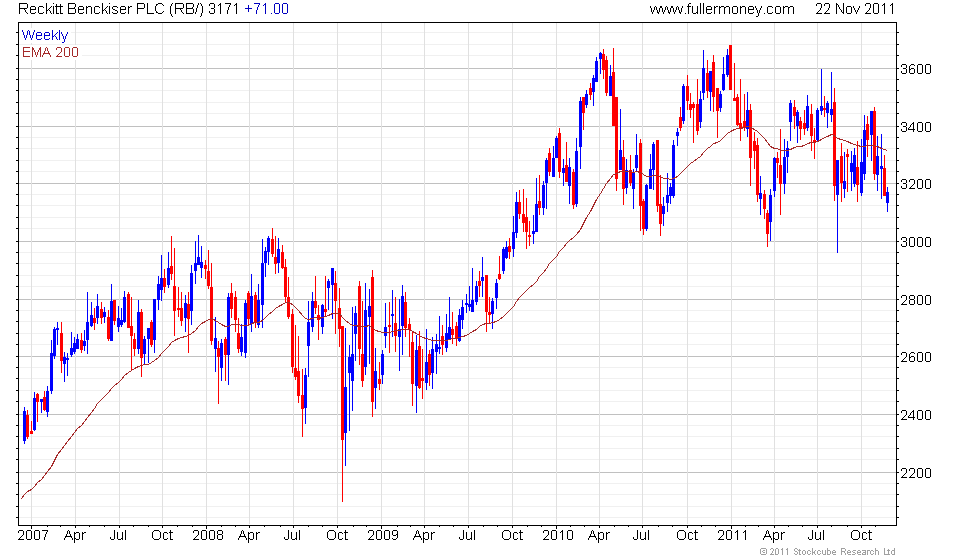Click the 2007 year axis label
The height and width of the screenshot is (560, 980).
33,536
